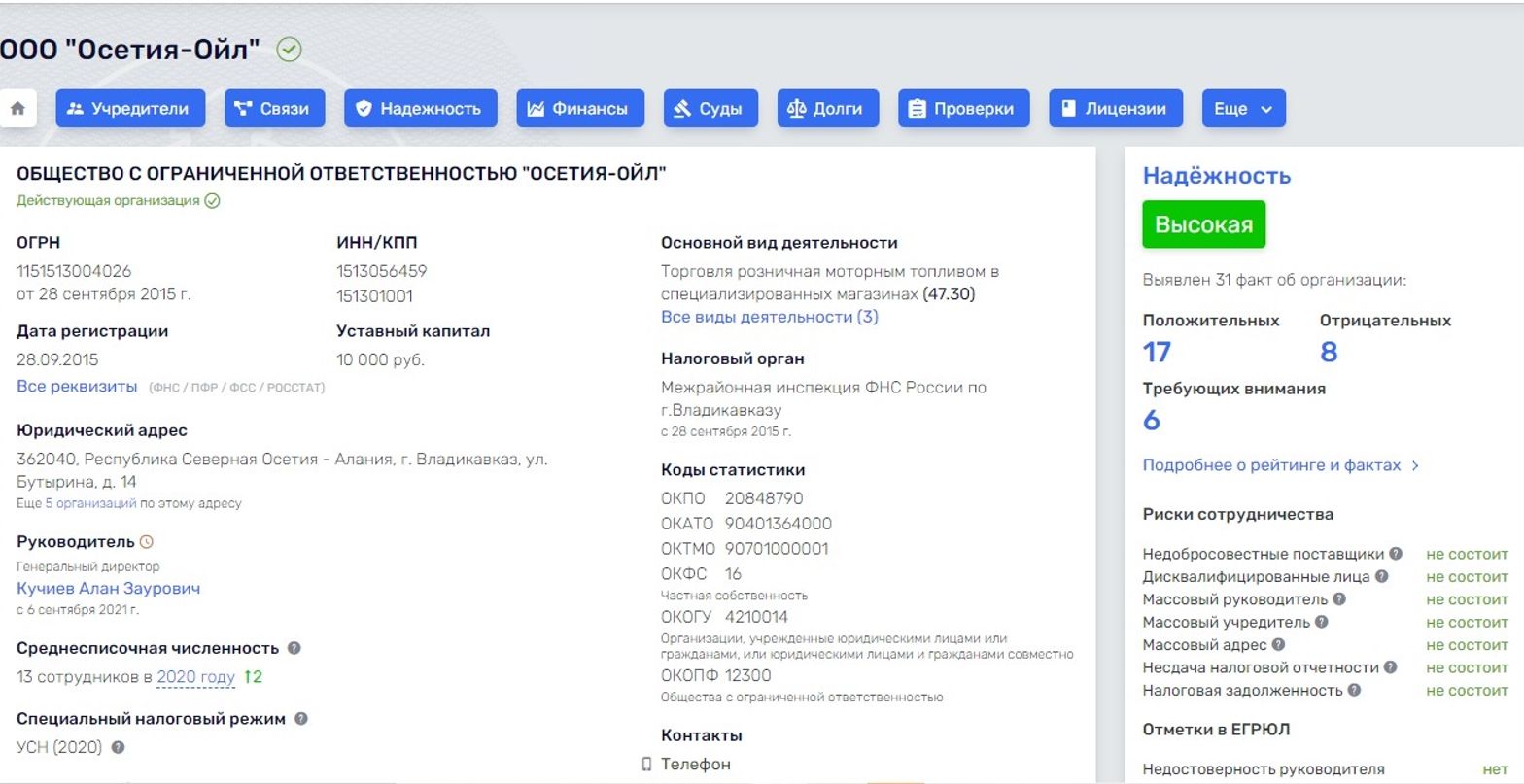Click the ОГРН number 1151513004026
The width and height of the screenshot is (1524, 784).
pyautogui.click(x=74, y=271)
